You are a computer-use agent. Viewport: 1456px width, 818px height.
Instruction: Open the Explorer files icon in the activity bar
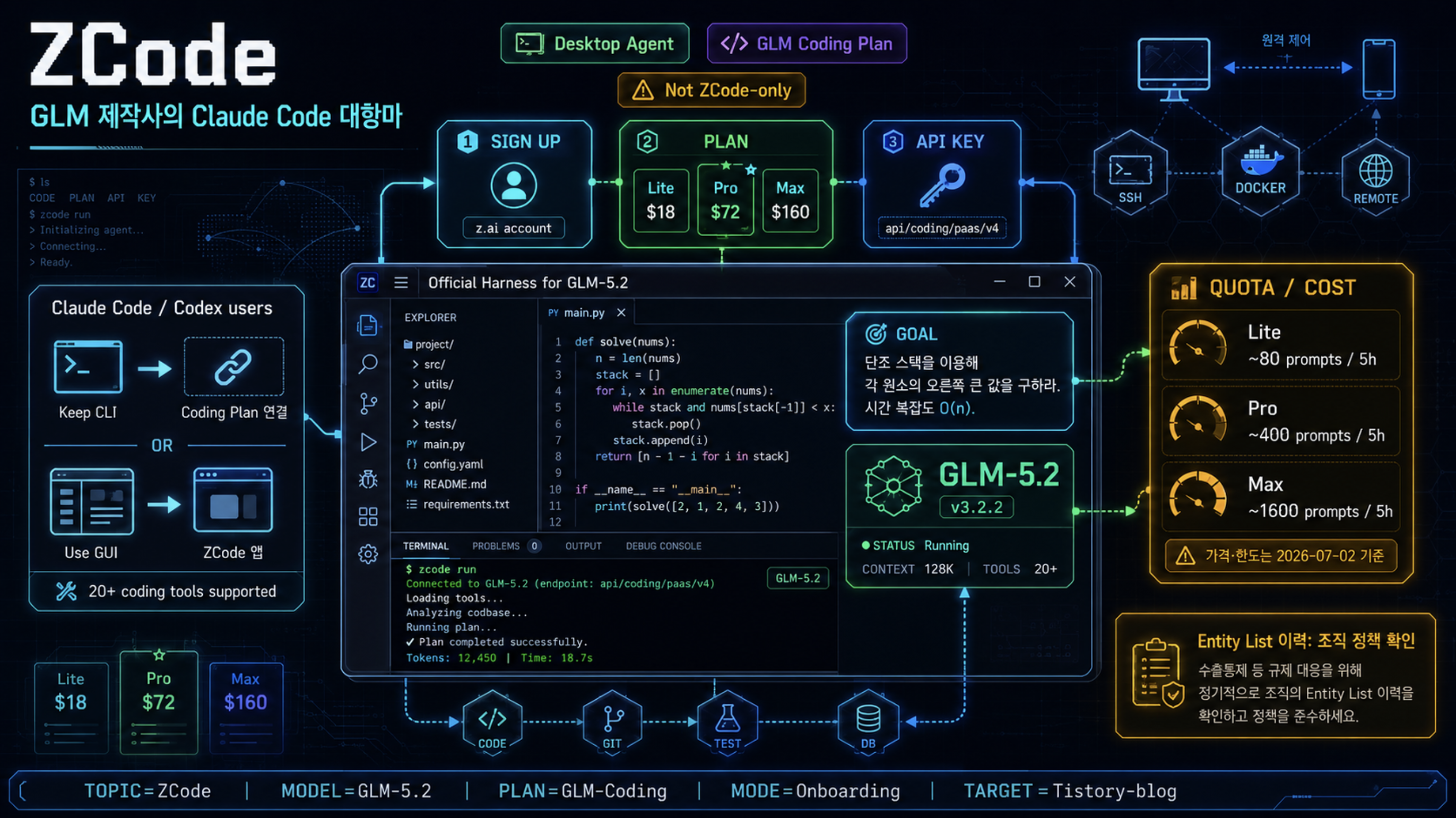tap(367, 325)
